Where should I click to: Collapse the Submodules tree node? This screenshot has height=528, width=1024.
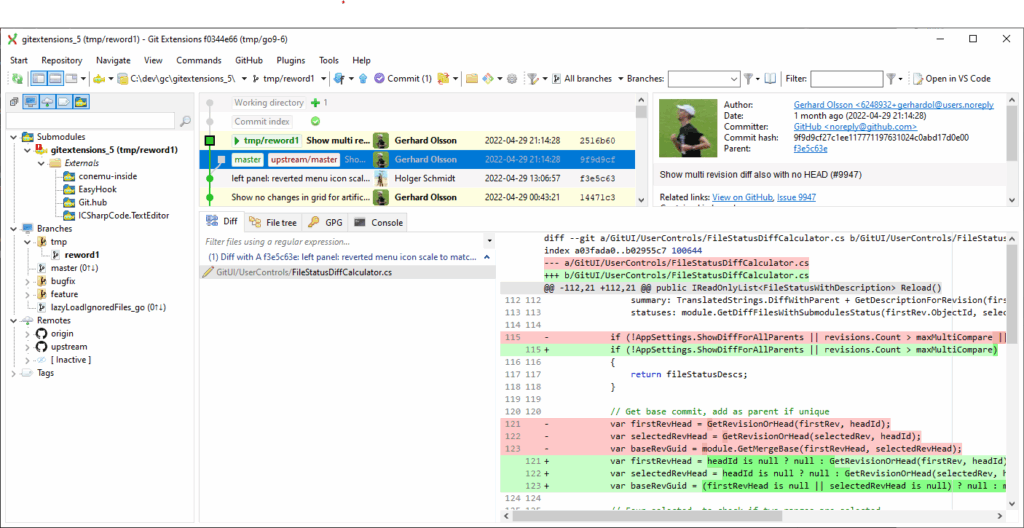tap(14, 137)
